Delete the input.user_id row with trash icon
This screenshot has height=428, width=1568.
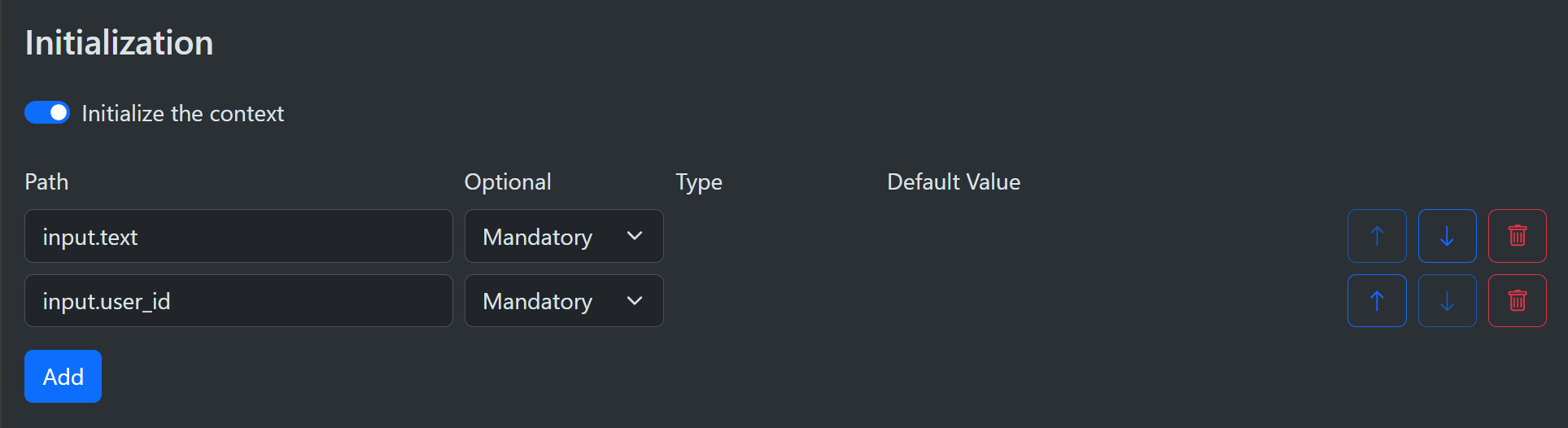point(1517,301)
